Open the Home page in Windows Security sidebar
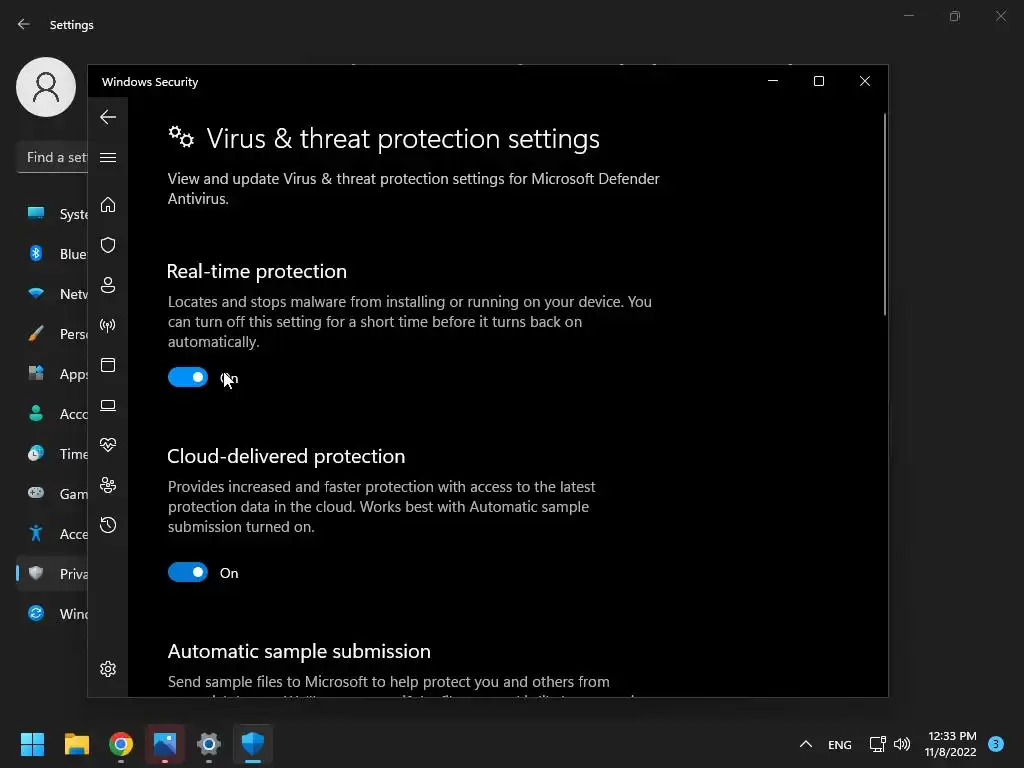This screenshot has width=1024, height=768. point(108,204)
